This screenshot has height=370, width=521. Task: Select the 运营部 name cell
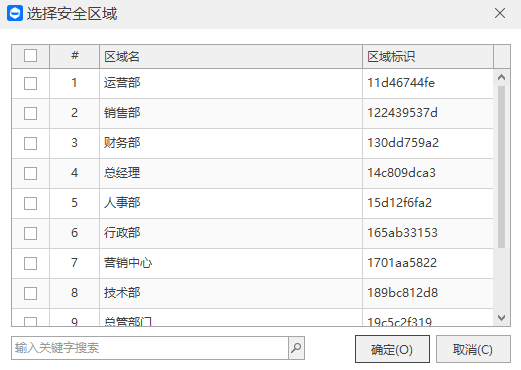pos(231,83)
